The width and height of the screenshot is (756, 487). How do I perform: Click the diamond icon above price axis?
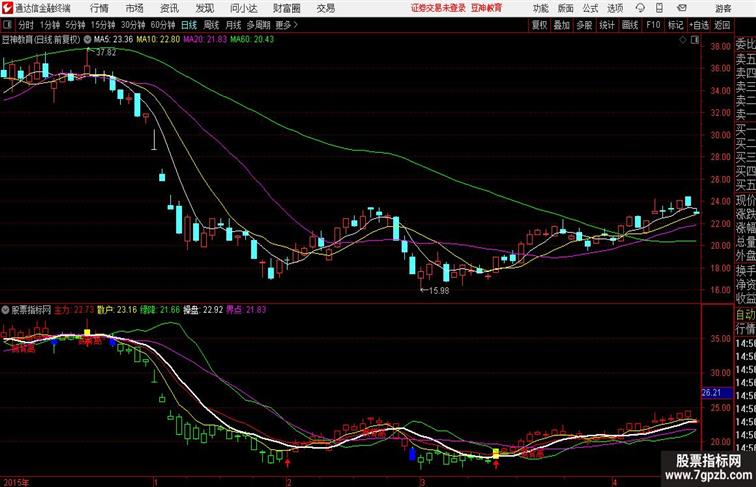click(683, 40)
